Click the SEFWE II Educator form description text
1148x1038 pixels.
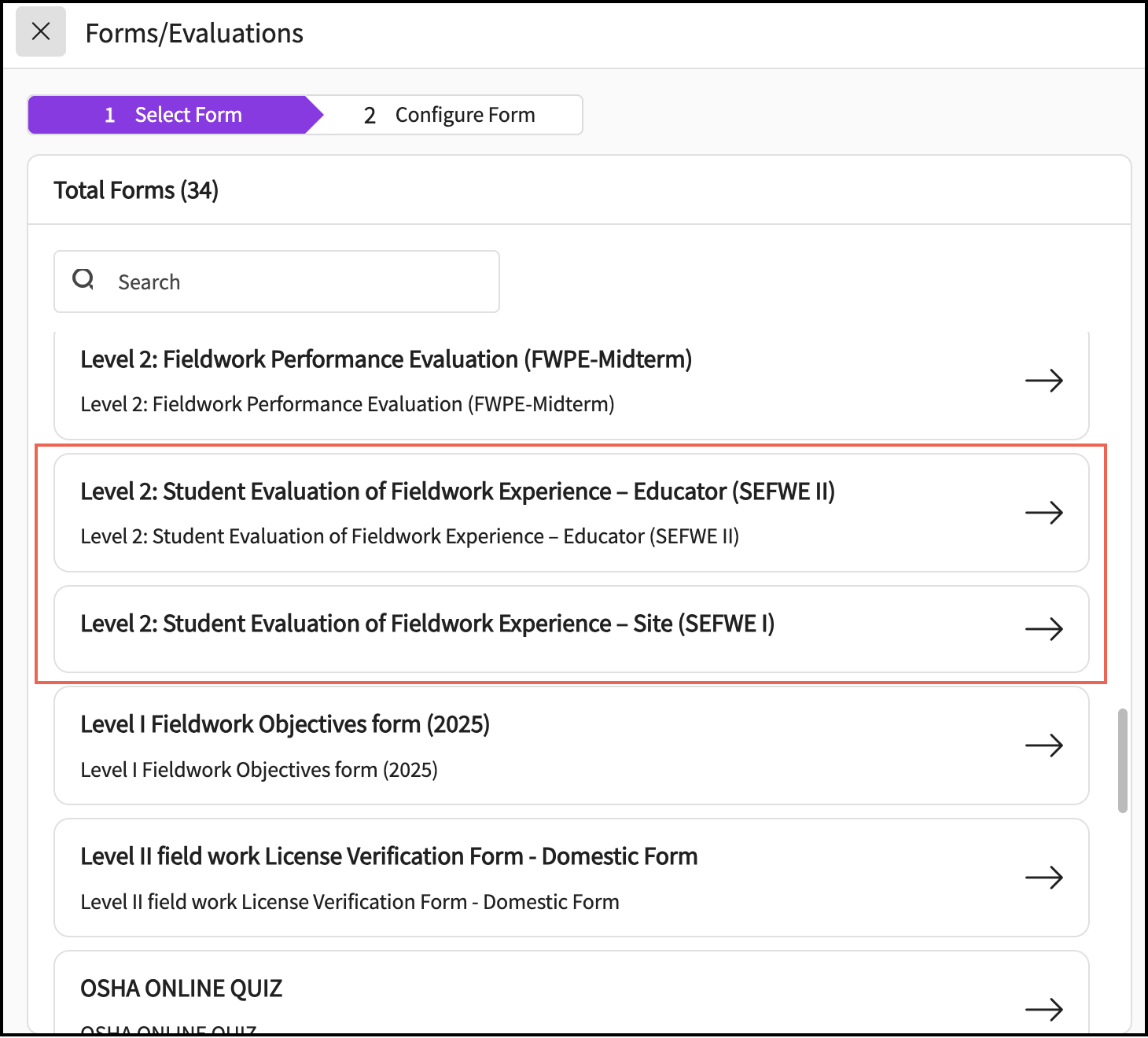click(409, 536)
